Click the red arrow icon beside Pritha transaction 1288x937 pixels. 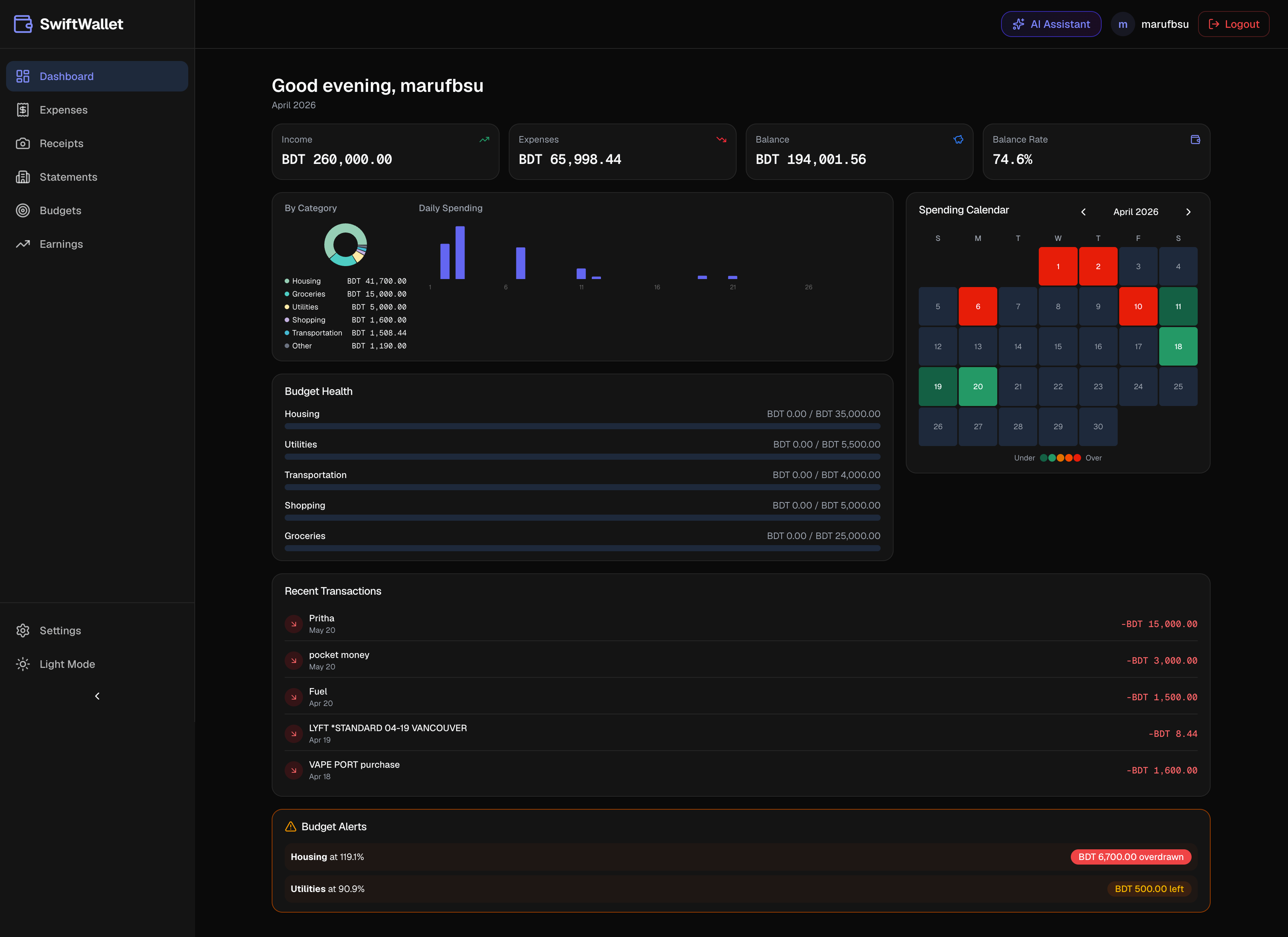click(293, 624)
